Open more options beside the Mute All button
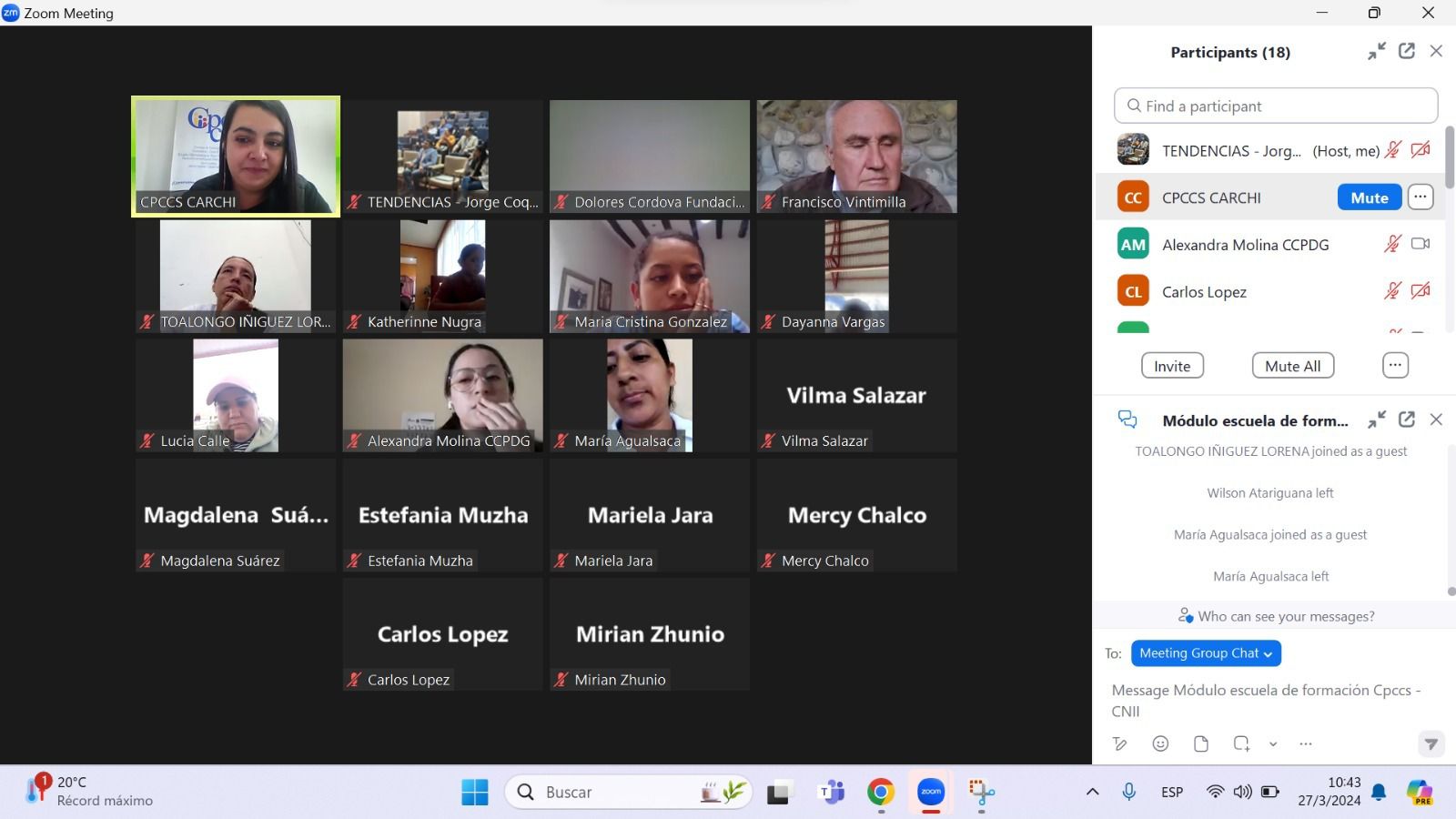The height and width of the screenshot is (819, 1456). click(x=1395, y=365)
